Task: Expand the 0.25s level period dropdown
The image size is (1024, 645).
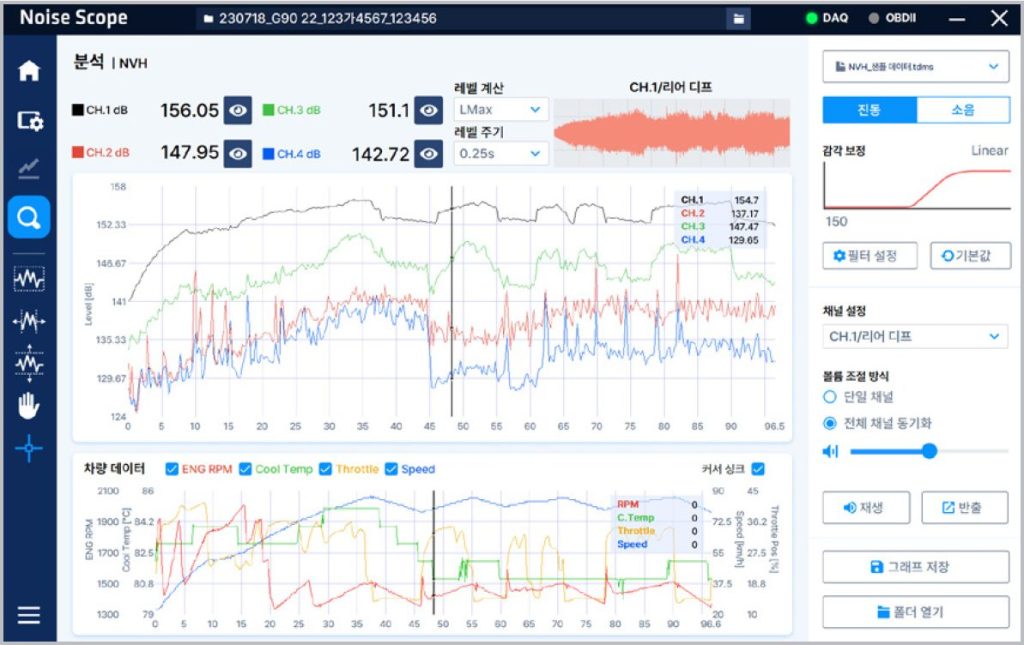Action: [x=500, y=153]
